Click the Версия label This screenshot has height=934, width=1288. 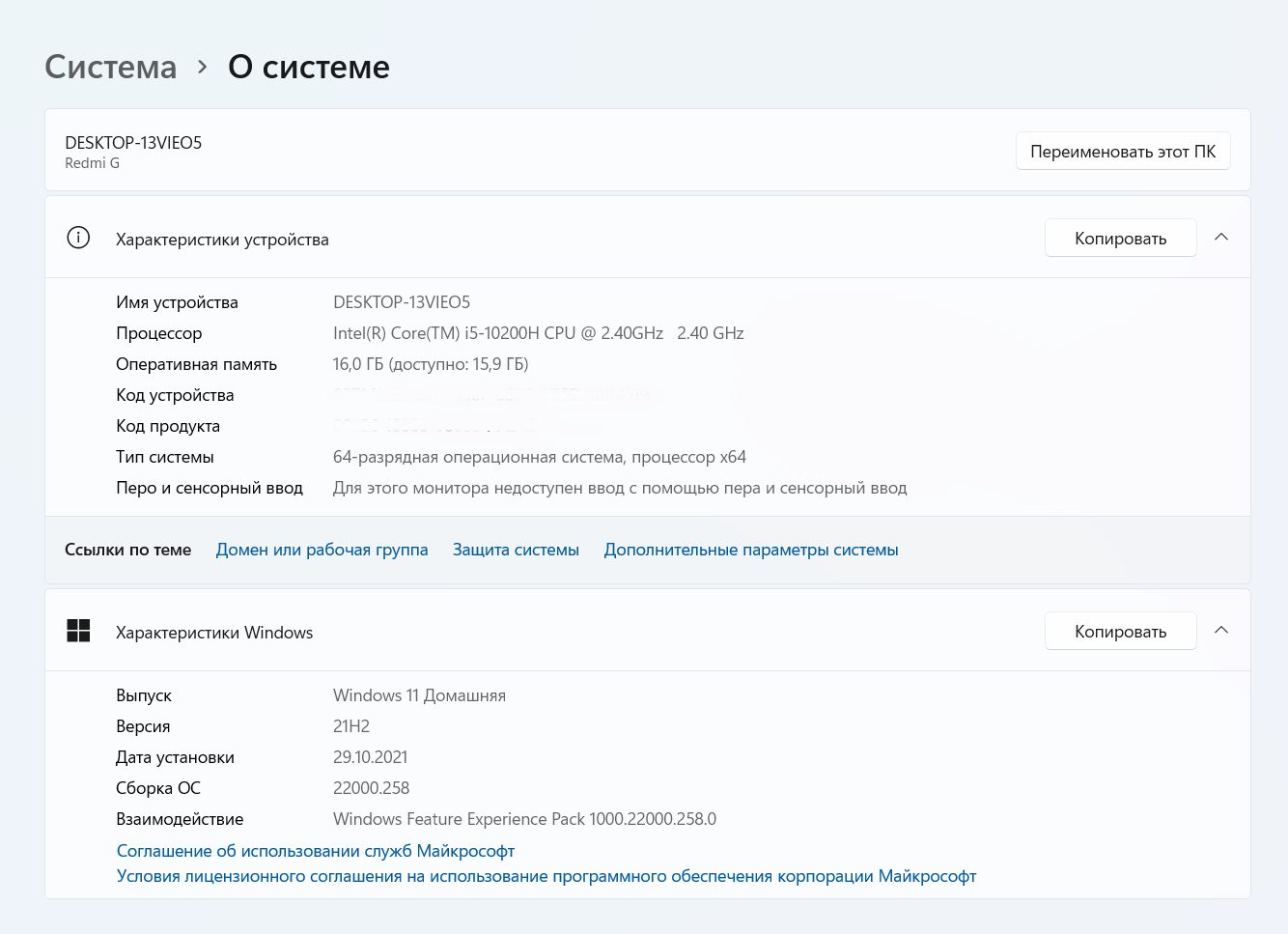(143, 726)
